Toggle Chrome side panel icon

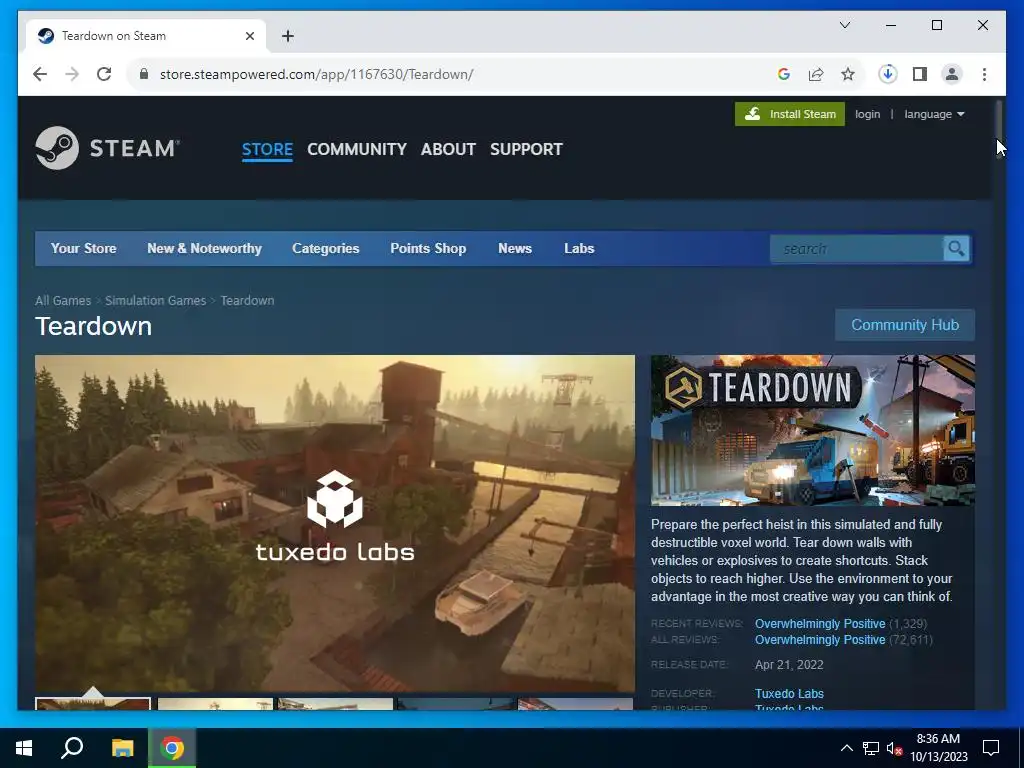click(x=920, y=74)
